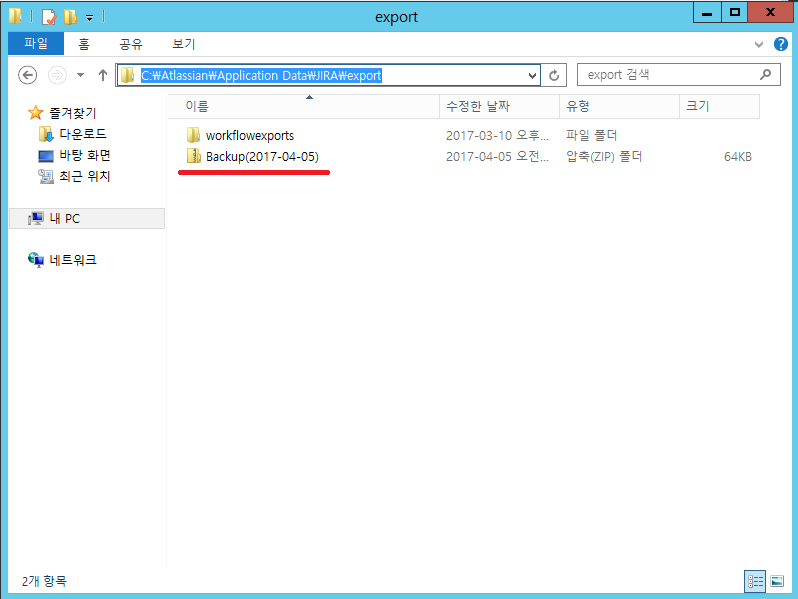Expand the address bar history dropdown
Screen dimensions: 798x599
coord(532,76)
